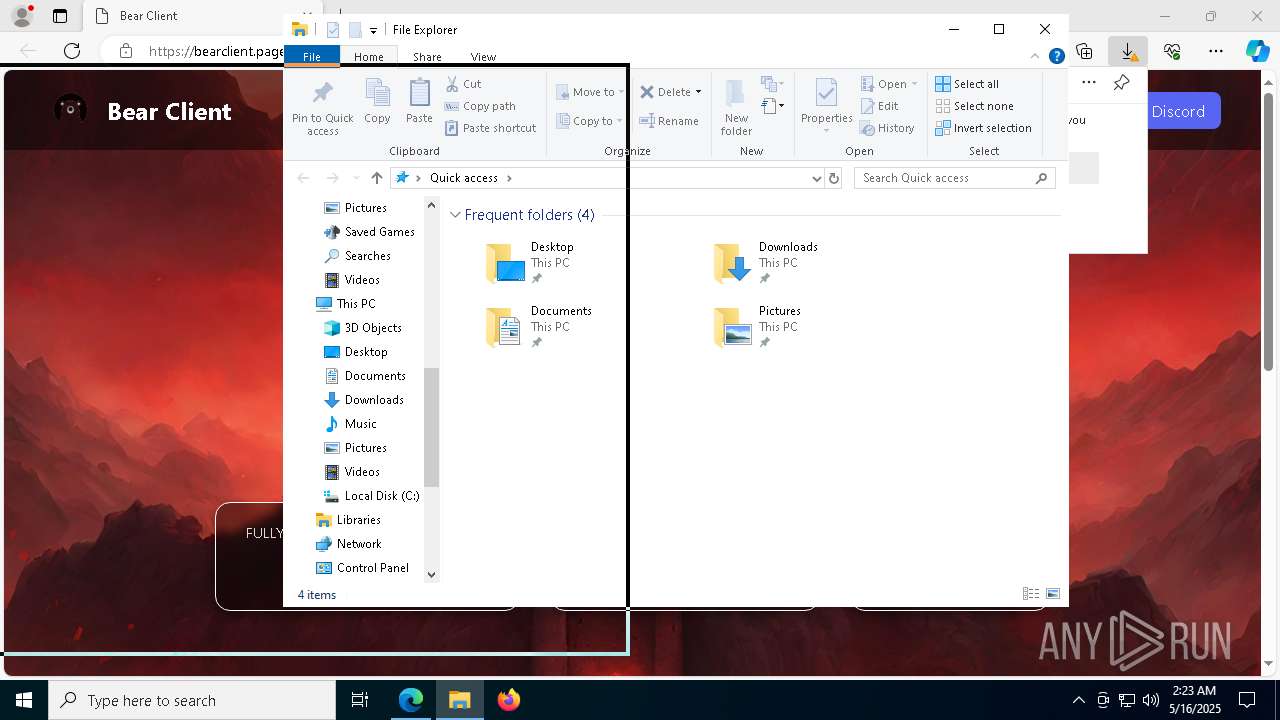Click Edit in the Open group
Viewport: 1280px width, 720px height.
click(879, 106)
